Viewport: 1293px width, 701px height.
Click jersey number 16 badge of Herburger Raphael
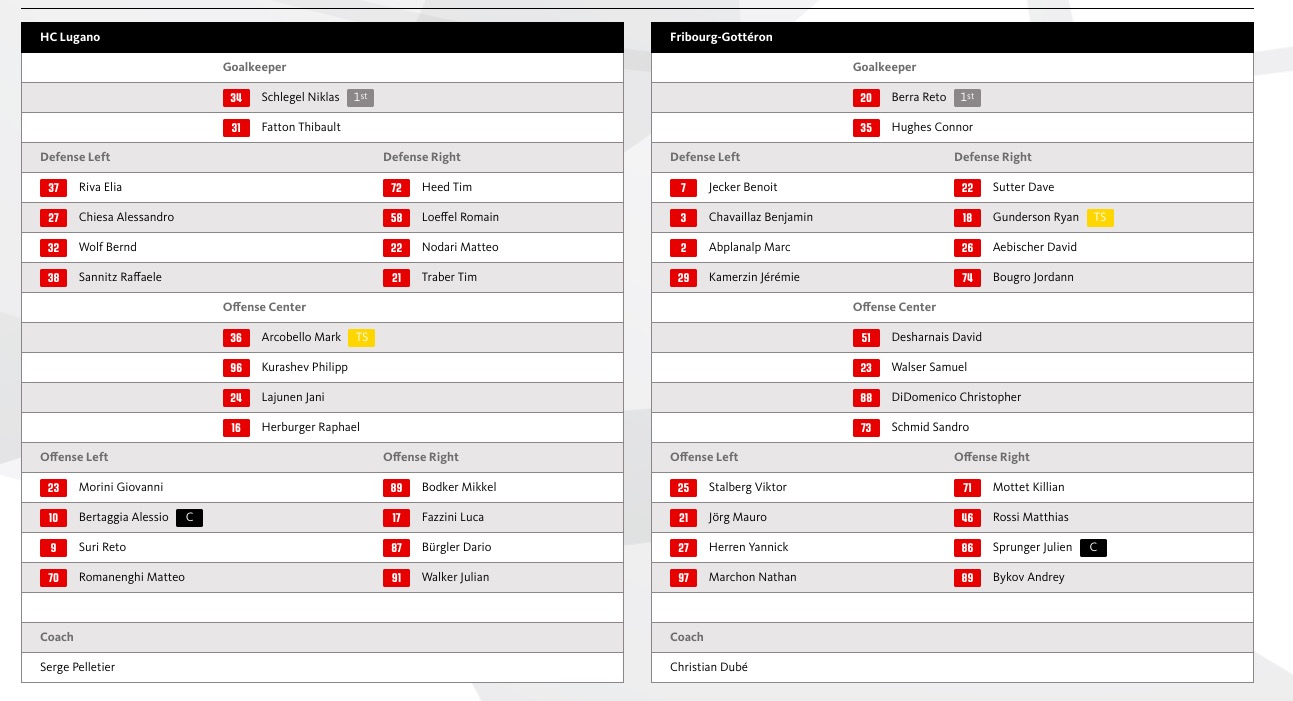[x=236, y=427]
